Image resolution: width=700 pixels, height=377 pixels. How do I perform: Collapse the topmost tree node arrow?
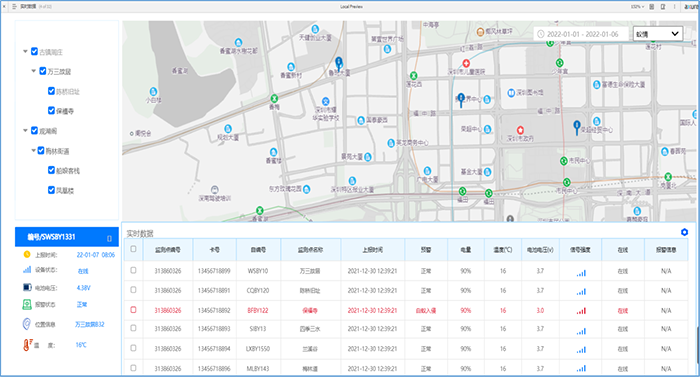[25, 51]
